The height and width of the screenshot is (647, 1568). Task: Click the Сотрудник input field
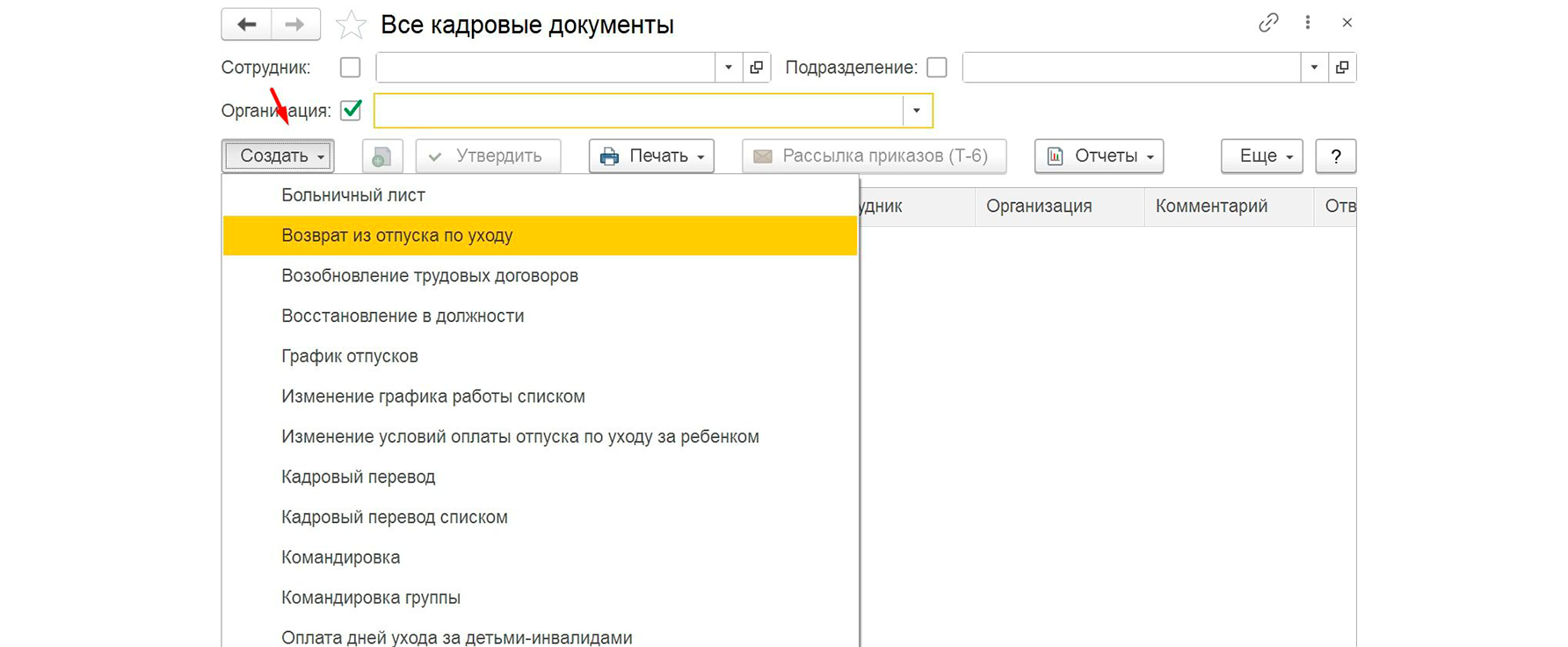pos(545,68)
